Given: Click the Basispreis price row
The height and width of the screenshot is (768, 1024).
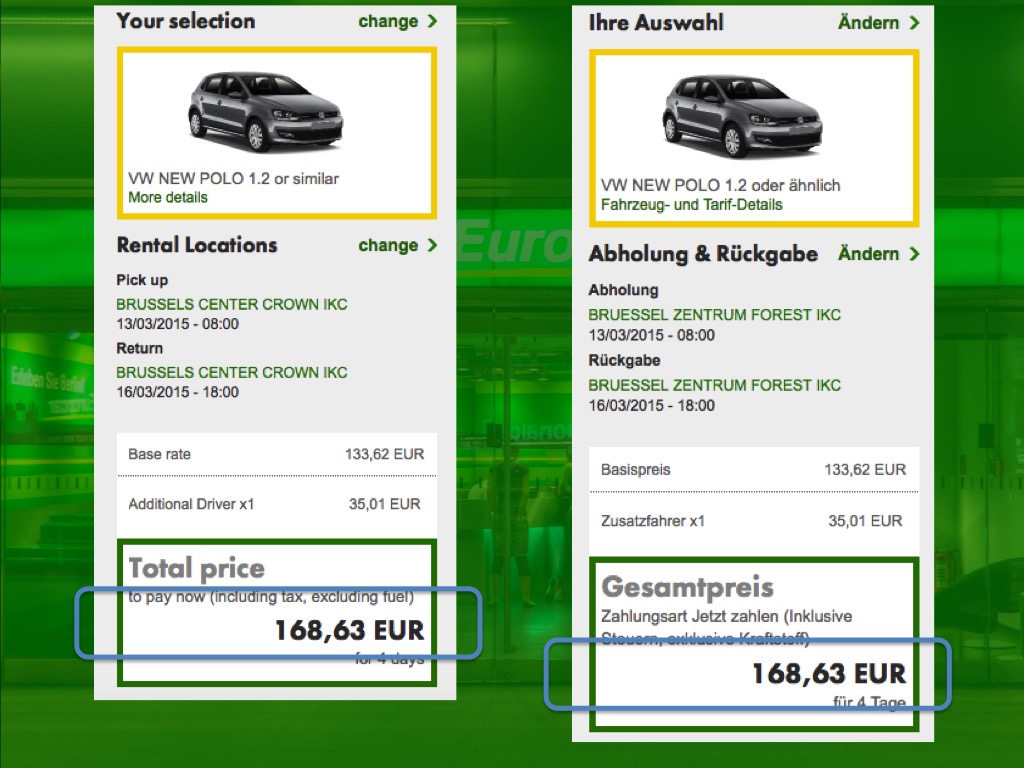Looking at the screenshot, I should click(752, 469).
